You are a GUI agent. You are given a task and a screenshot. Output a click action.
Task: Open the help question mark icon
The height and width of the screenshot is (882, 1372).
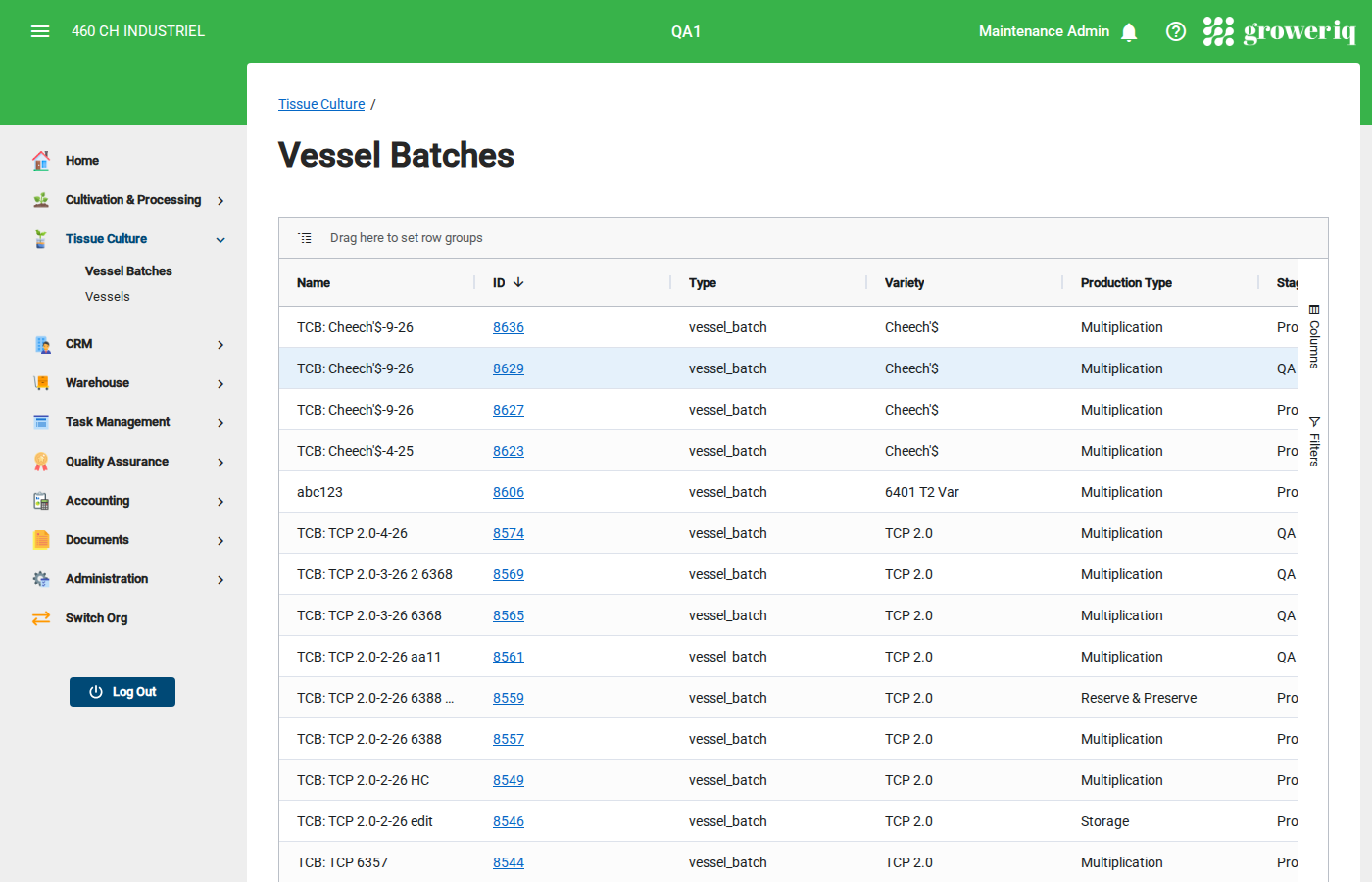pyautogui.click(x=1176, y=31)
